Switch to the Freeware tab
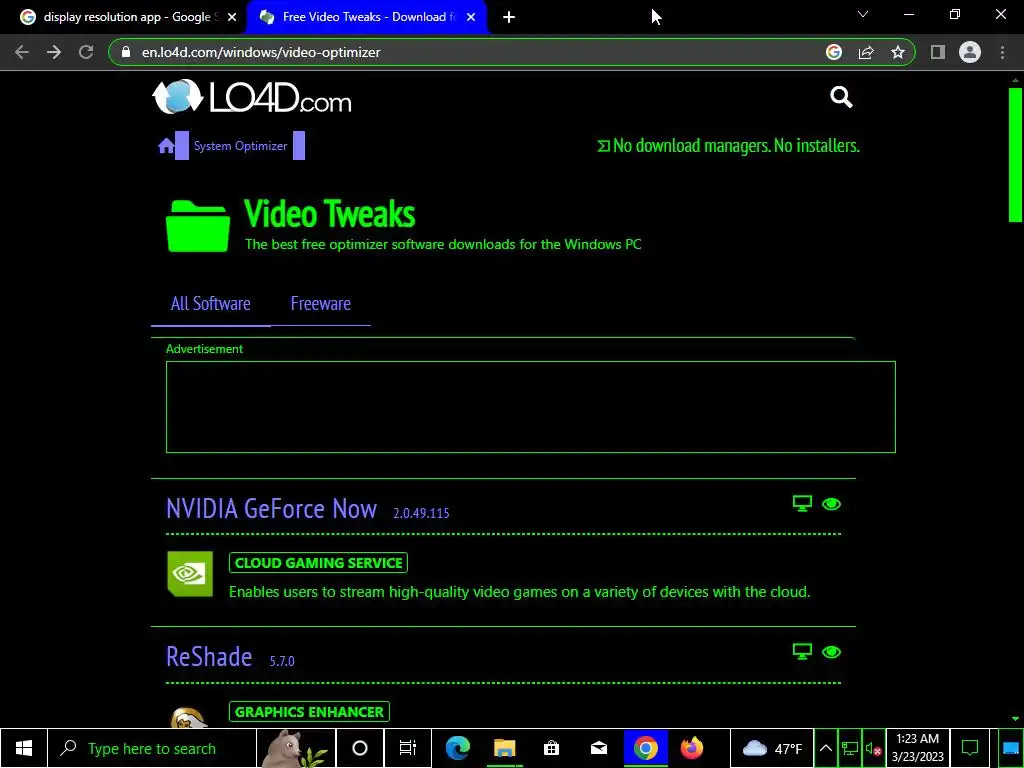Screen dimensions: 1024x768 tap(321, 304)
